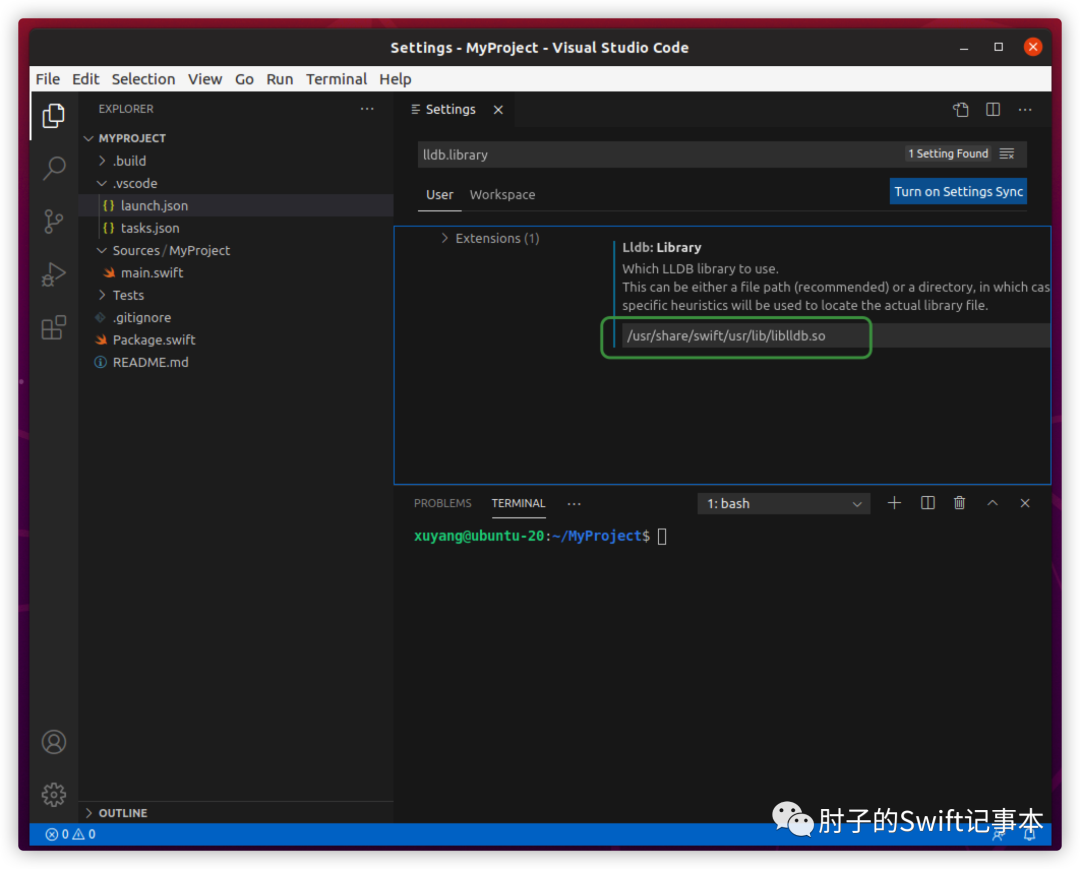Switch to the PROBLEMS panel tab
Viewport: 1080px width, 869px height.
pyautogui.click(x=442, y=503)
